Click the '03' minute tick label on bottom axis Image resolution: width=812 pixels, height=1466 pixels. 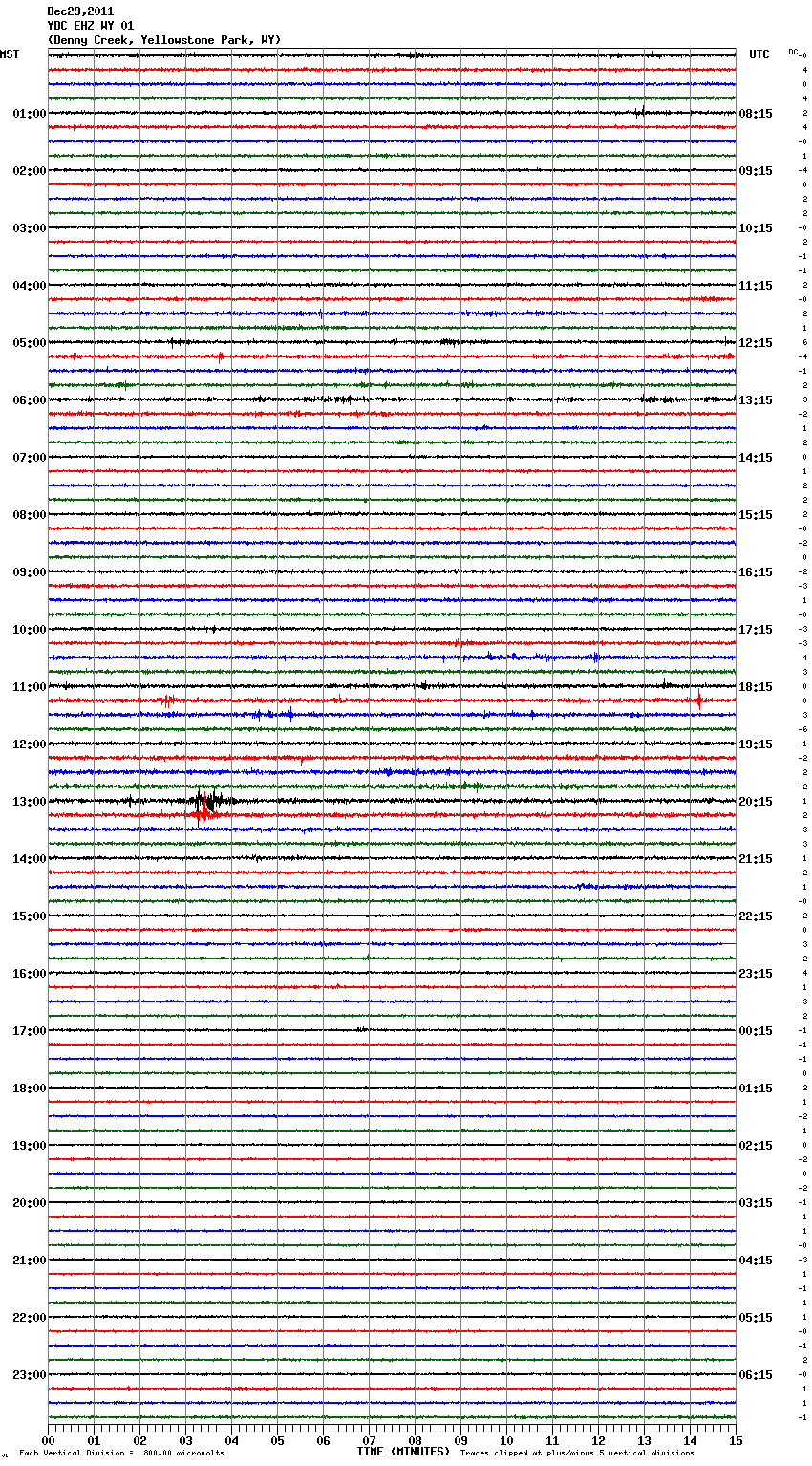[x=185, y=1440]
